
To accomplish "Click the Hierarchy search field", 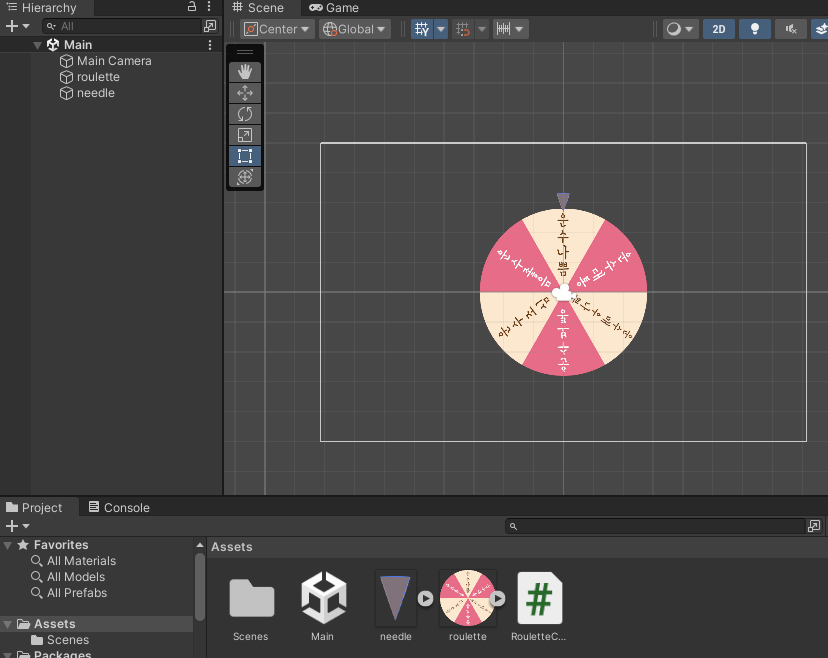I will 123,26.
